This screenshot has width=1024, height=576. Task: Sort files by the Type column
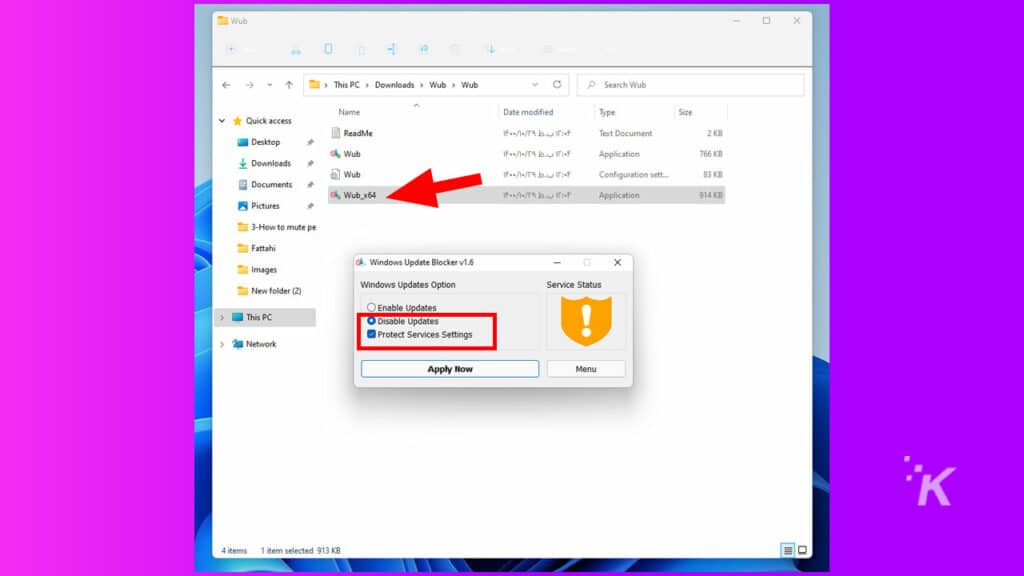[607, 112]
